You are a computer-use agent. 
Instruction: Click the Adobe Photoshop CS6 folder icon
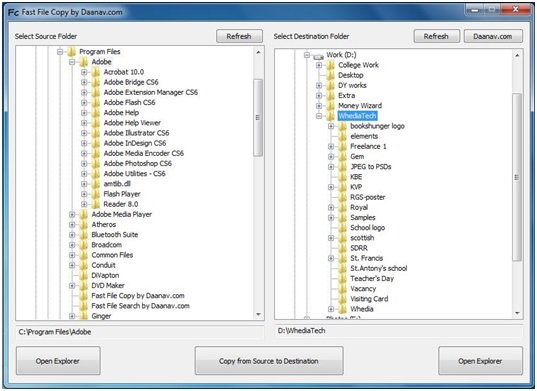coord(96,163)
